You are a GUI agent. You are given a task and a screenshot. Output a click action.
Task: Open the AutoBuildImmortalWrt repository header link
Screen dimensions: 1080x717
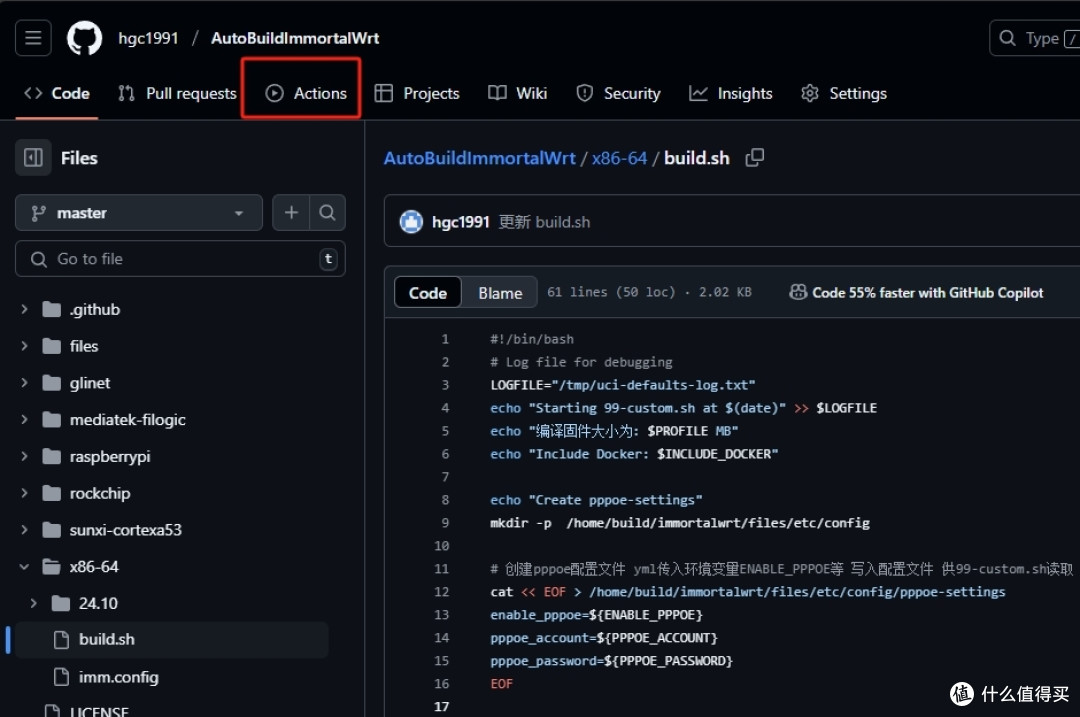pyautogui.click(x=295, y=38)
